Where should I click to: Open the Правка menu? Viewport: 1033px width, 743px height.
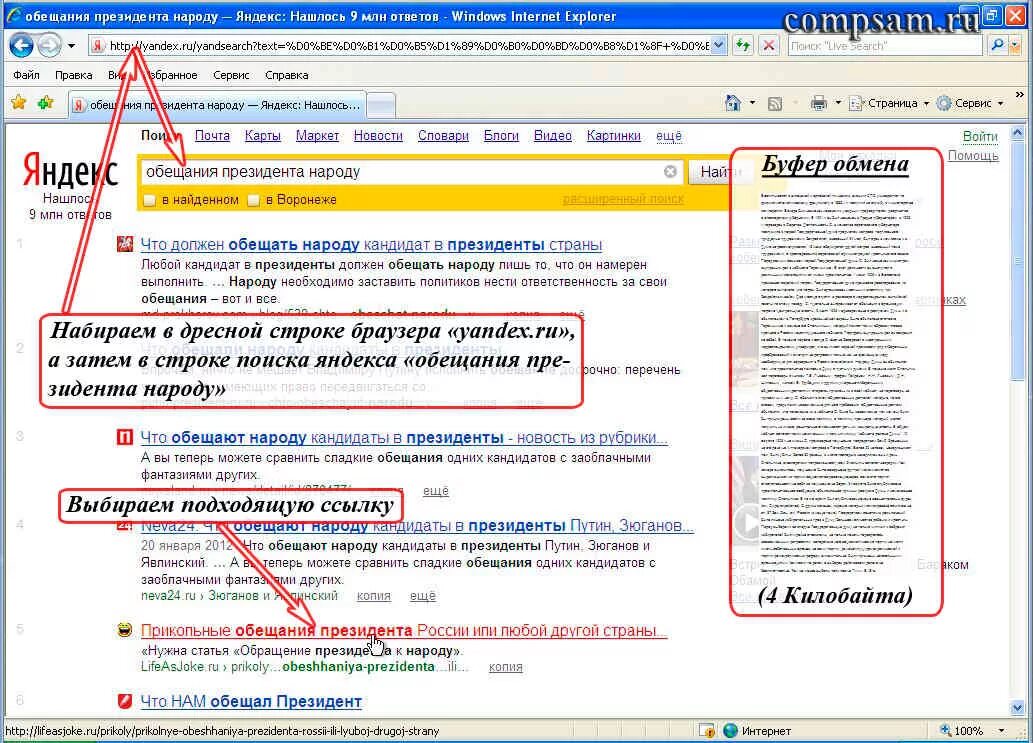coord(74,75)
